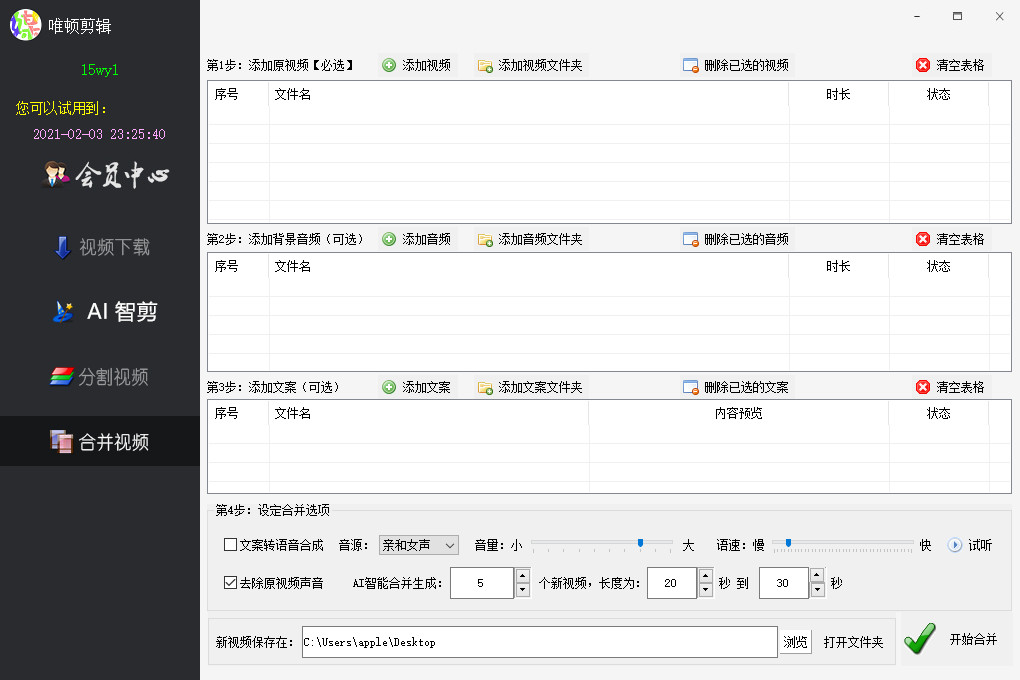Click the save path input field
1020x680 pixels.
539,642
